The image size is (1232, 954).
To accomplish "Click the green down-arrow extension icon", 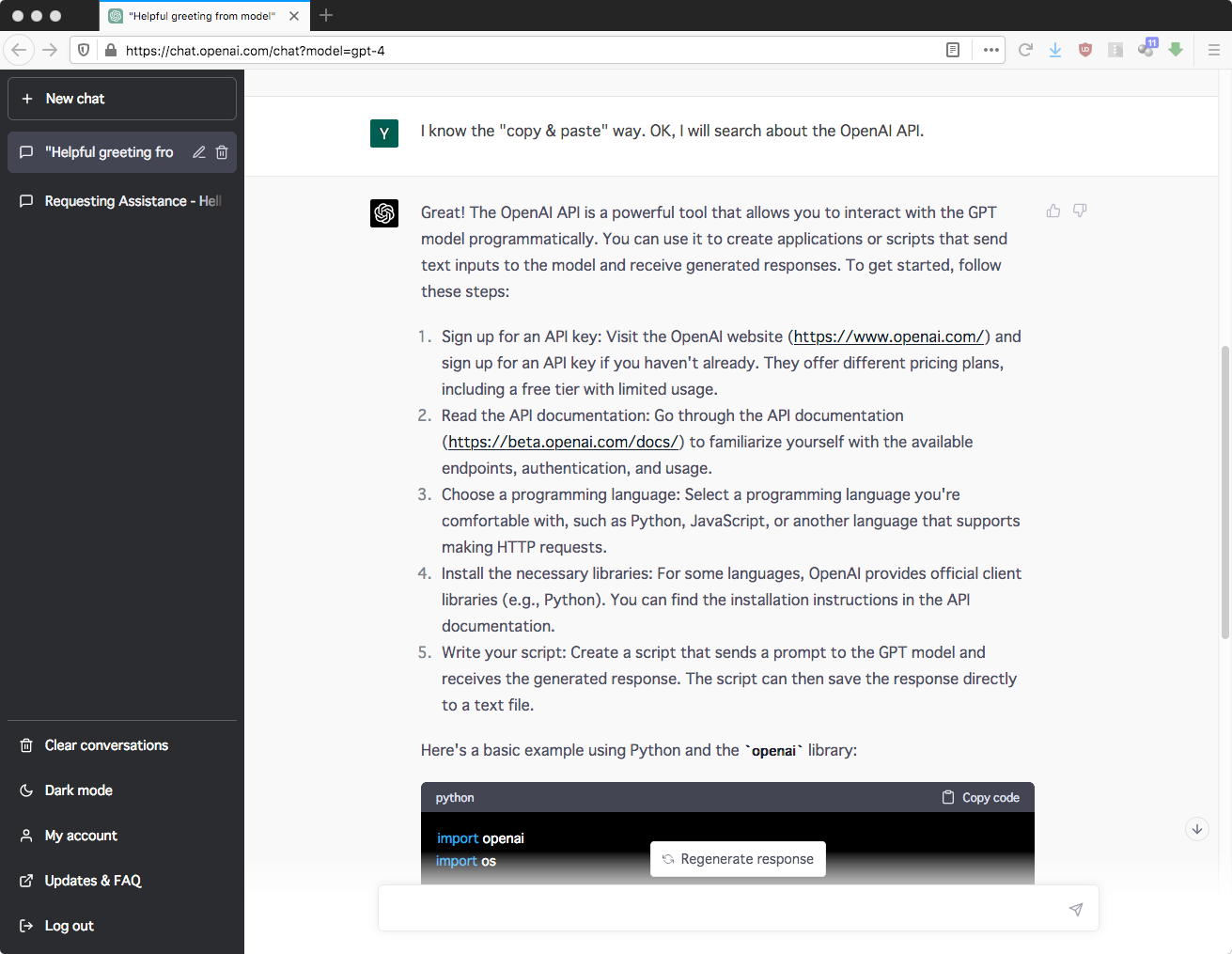I will (1176, 50).
